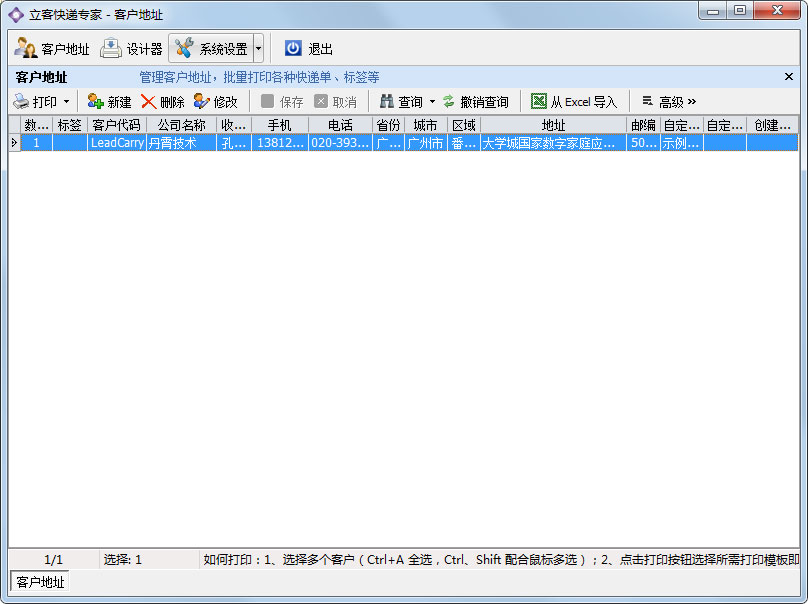Add a new customer with 新建

[x=109, y=102]
